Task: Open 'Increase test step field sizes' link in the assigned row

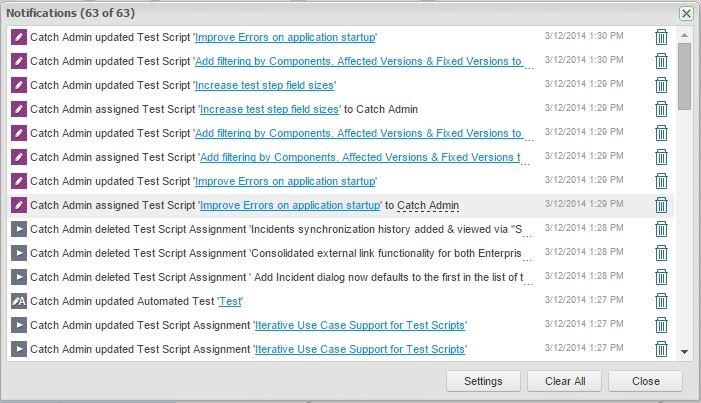Action: [268, 109]
